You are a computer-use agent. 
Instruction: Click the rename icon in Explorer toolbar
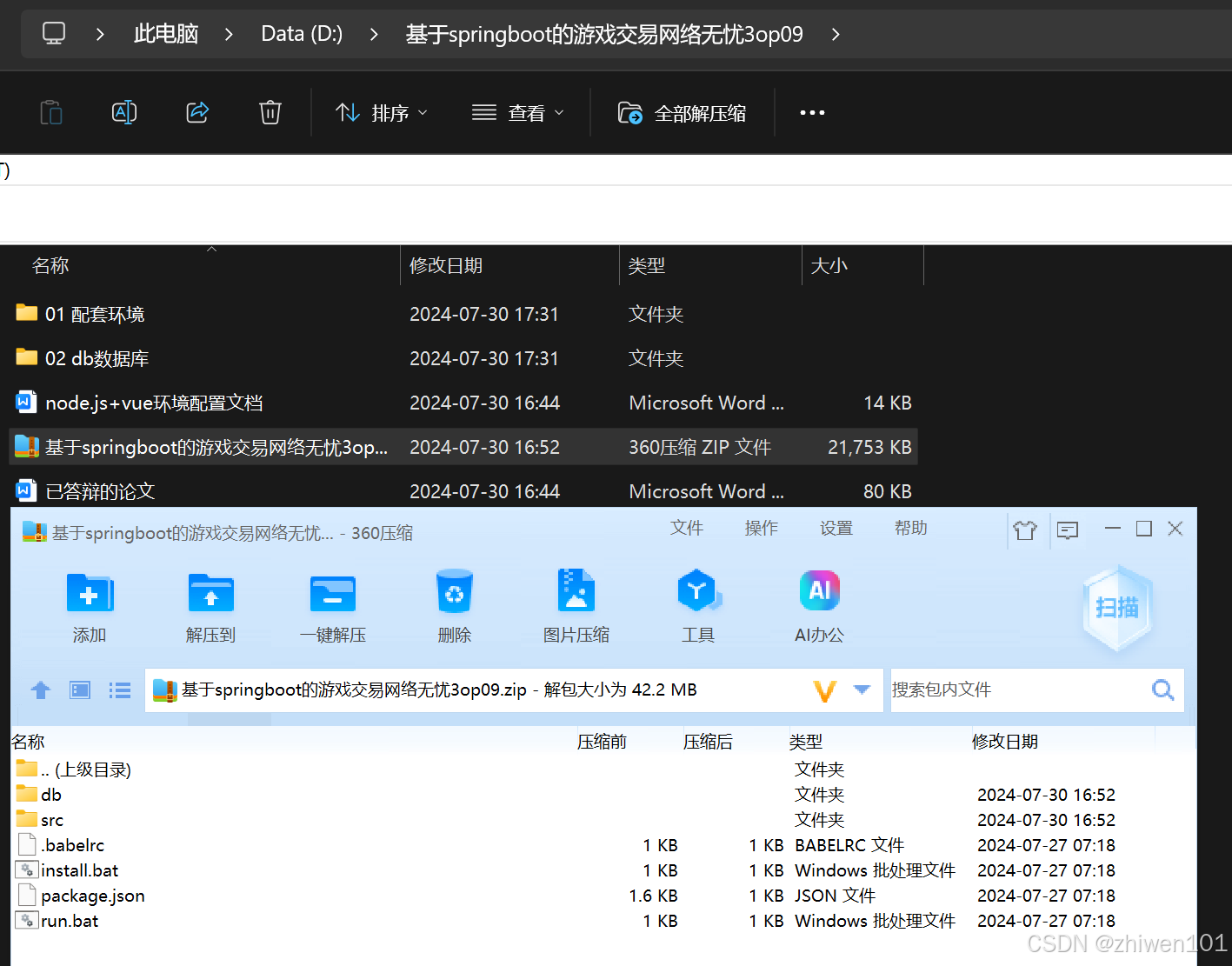[123, 112]
